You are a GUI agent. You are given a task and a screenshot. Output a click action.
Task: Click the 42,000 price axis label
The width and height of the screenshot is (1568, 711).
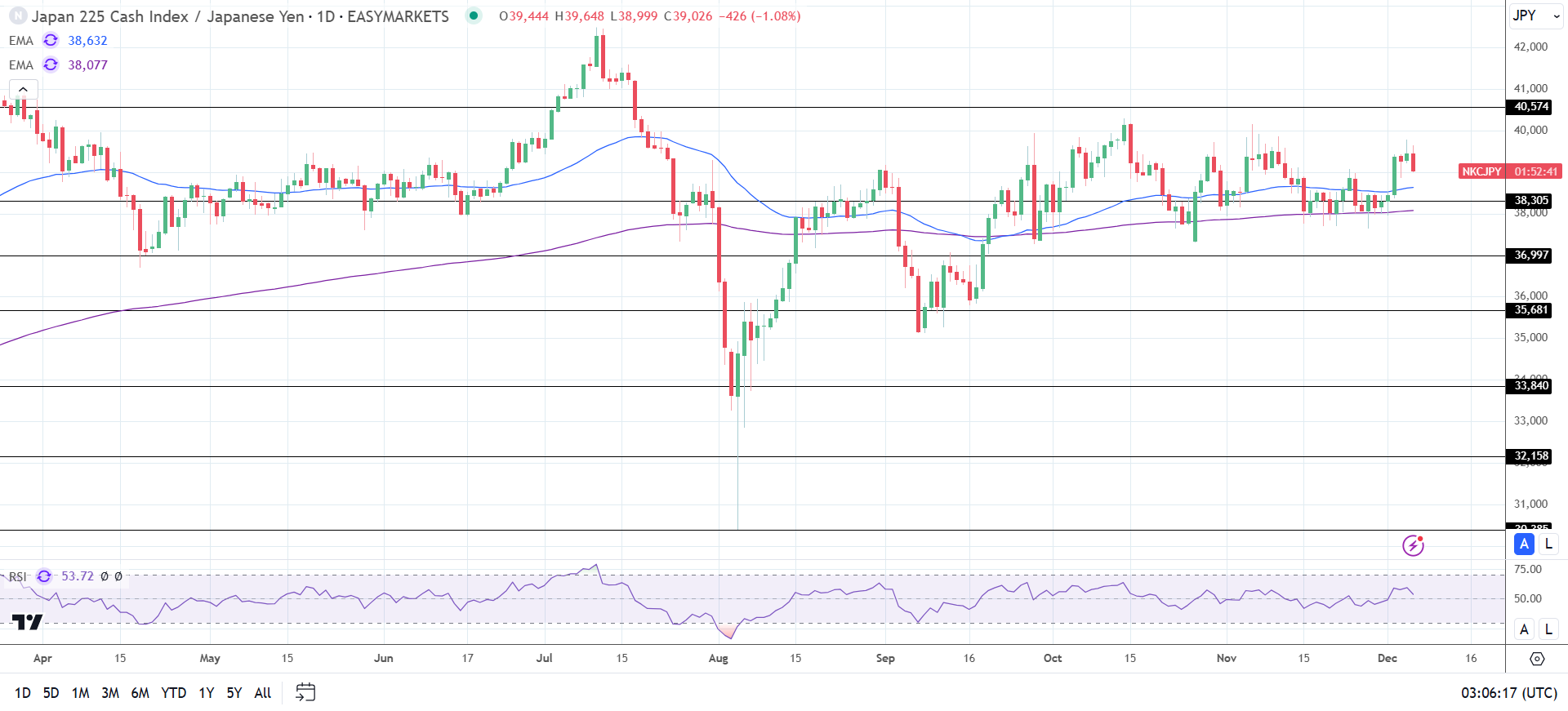coord(1530,47)
